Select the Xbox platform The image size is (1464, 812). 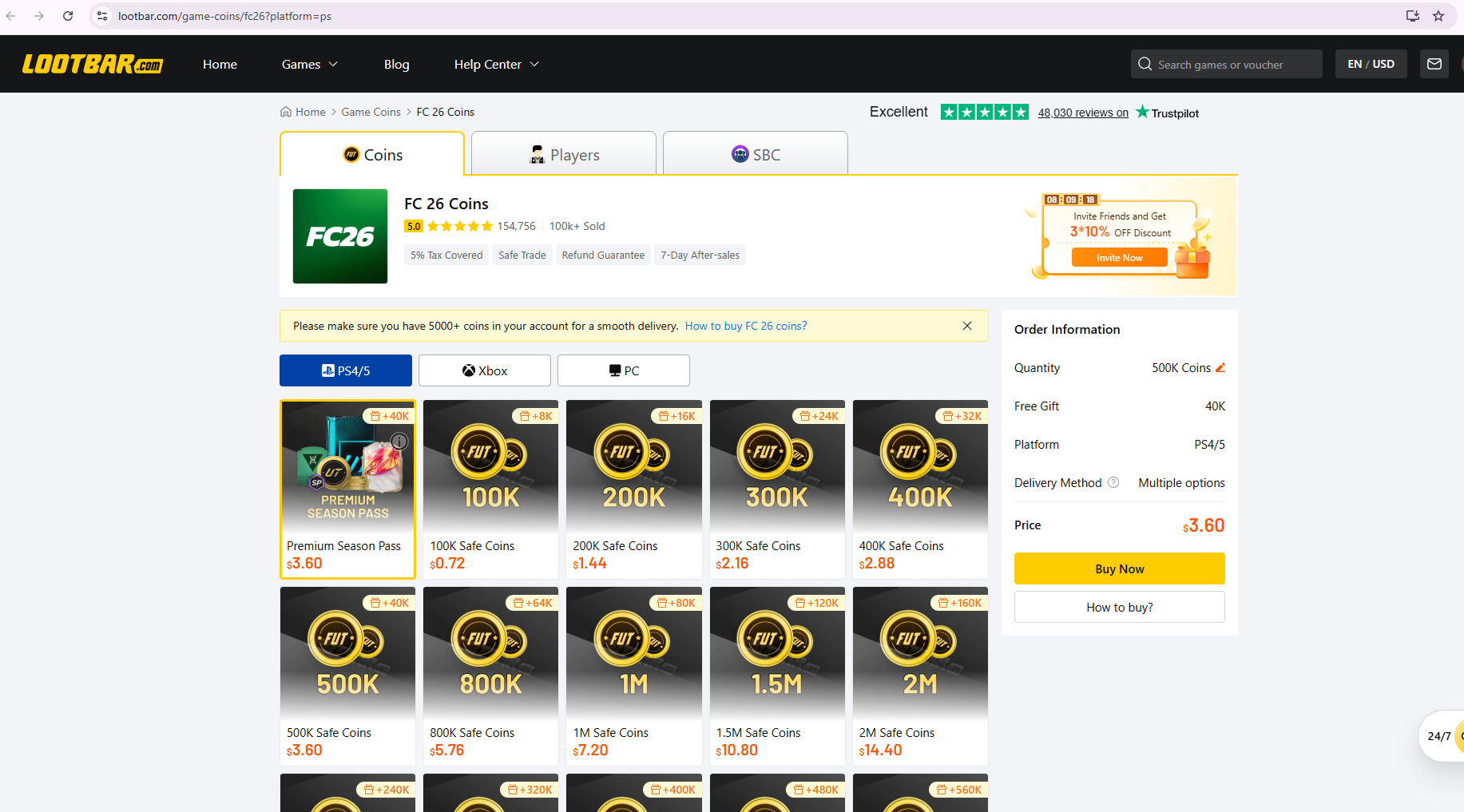click(x=485, y=370)
